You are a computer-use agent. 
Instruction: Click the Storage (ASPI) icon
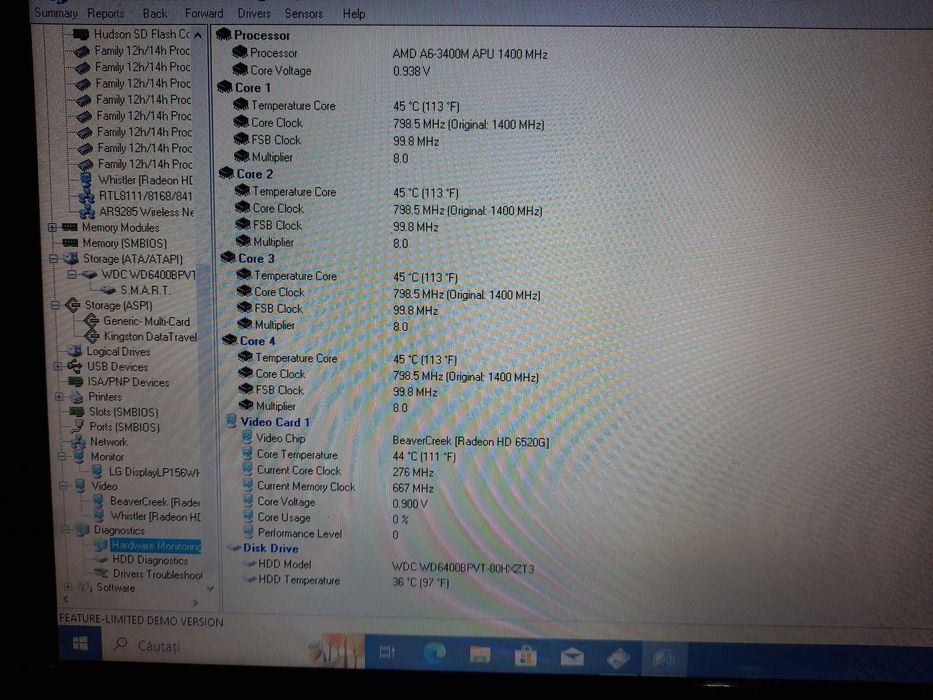[73, 305]
